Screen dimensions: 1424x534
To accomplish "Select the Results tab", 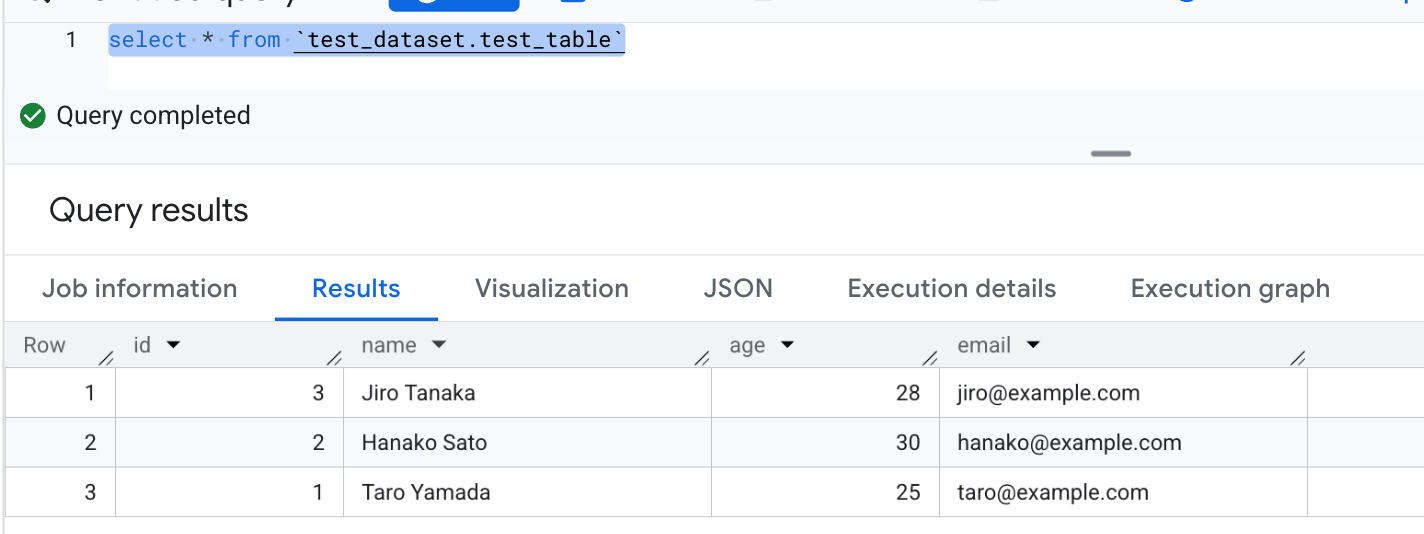I will pos(356,289).
